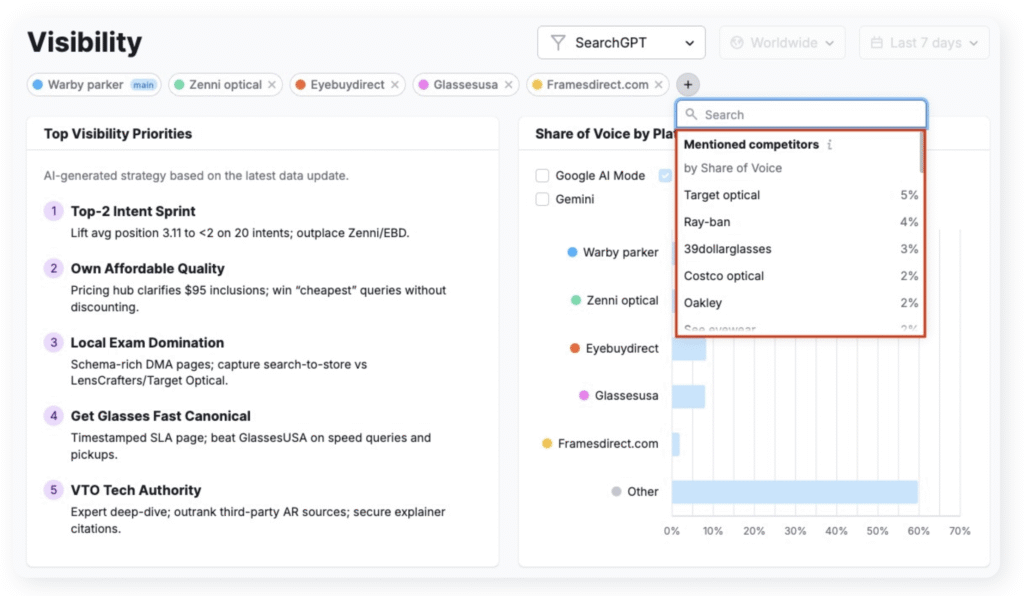
Task: Click the number 5 priority badge
Action: click(x=54, y=490)
